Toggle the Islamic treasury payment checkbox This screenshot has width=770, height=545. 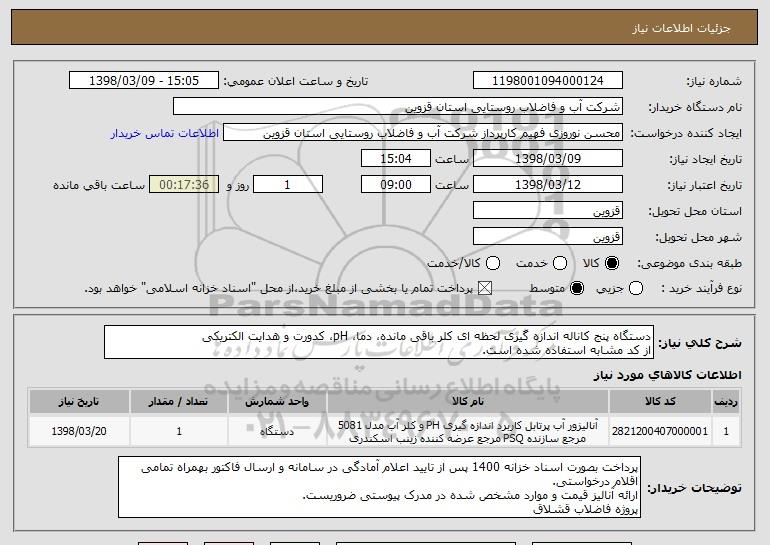click(x=485, y=289)
